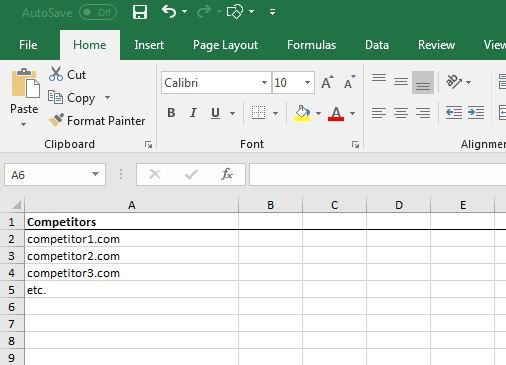
Task: Expand the Paste options arrow
Action: pos(23,124)
